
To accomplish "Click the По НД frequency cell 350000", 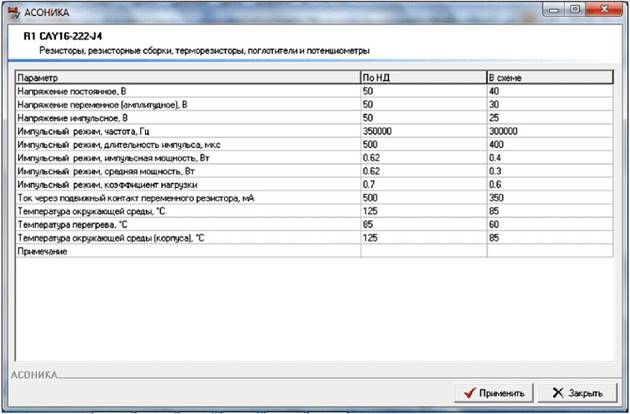I will (422, 131).
